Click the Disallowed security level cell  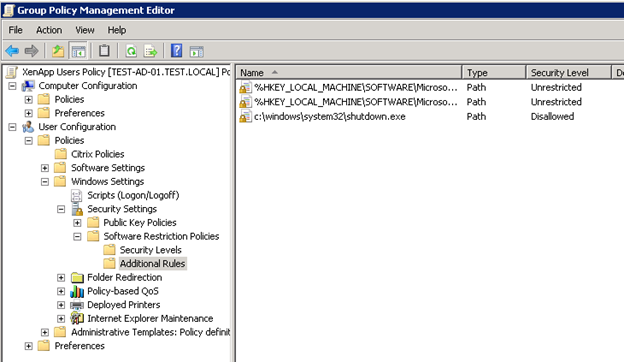[552, 117]
